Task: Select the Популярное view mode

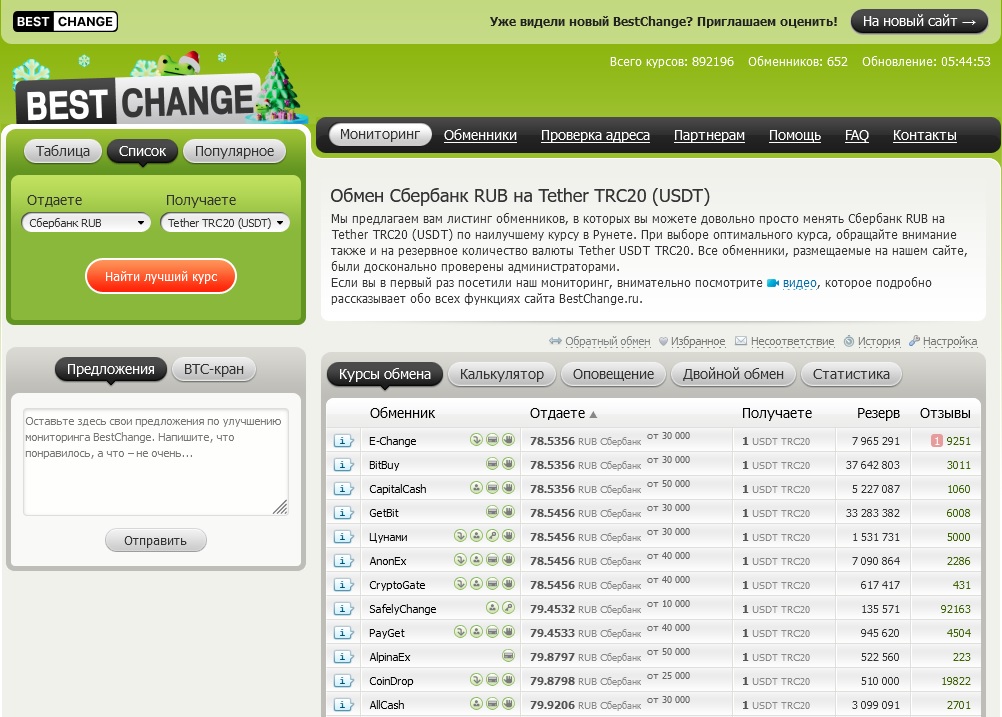Action: (234, 151)
